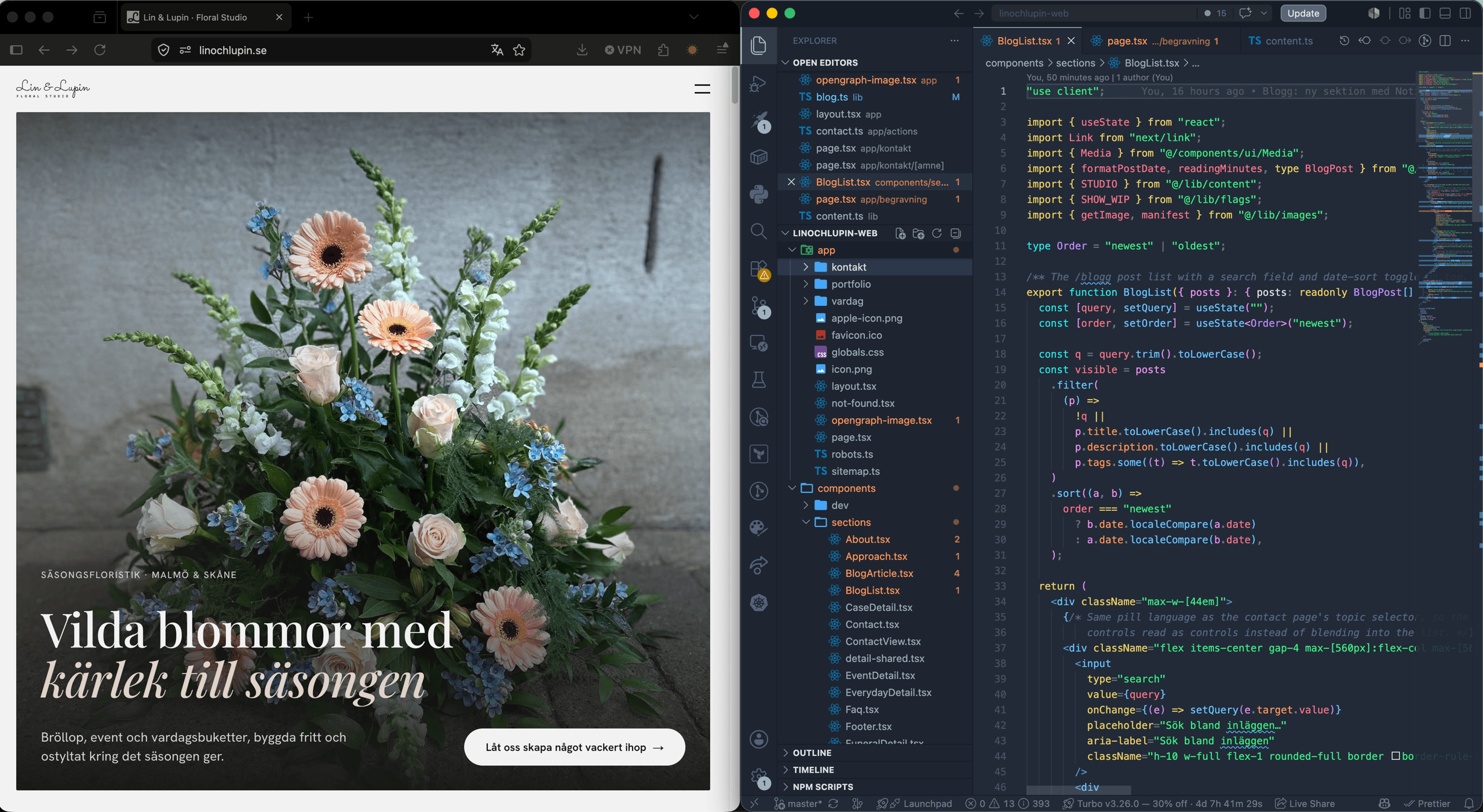Click Lin & Lupin logo link

(x=53, y=89)
